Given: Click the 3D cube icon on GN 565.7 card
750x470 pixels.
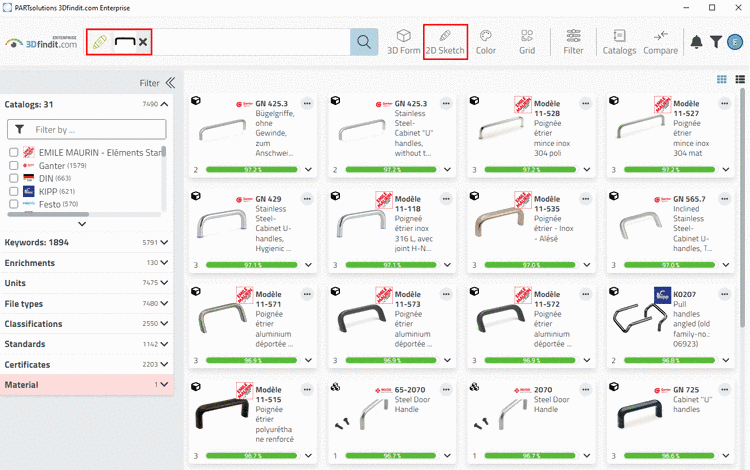Looking at the screenshot, I should coord(614,196).
